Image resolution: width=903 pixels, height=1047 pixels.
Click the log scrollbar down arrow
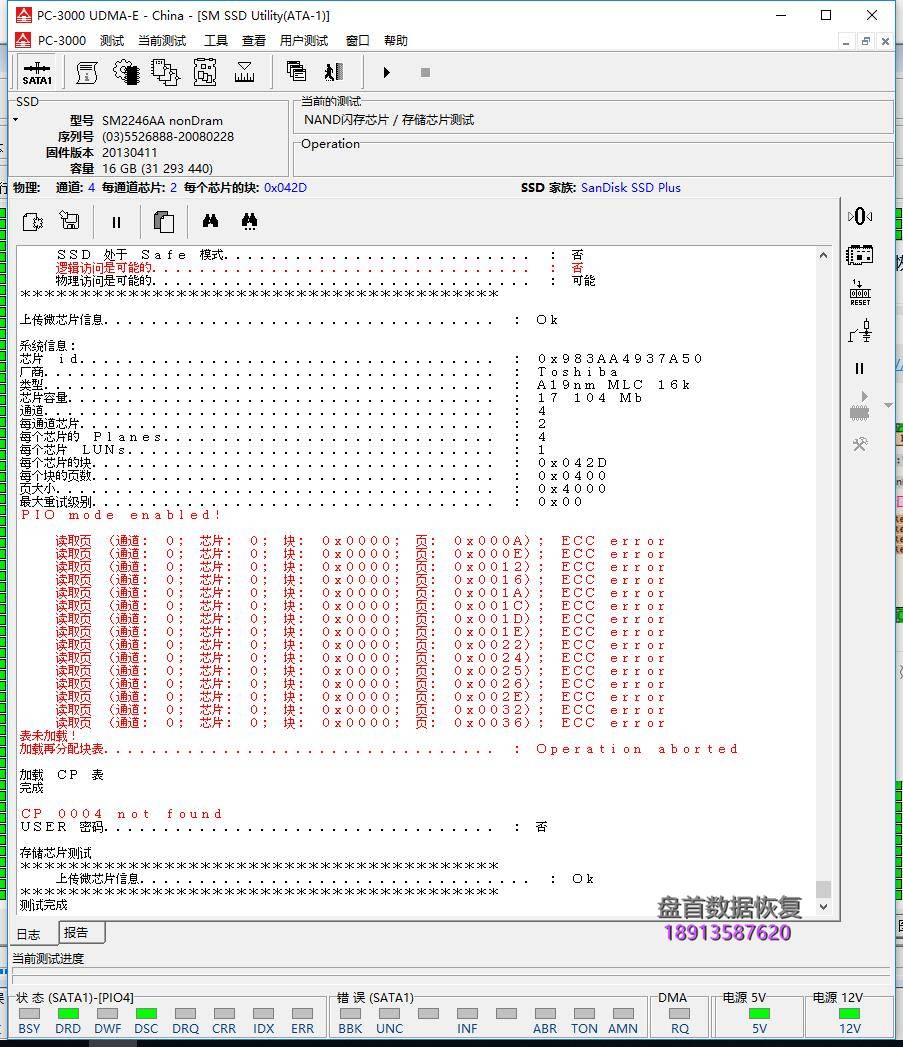824,907
